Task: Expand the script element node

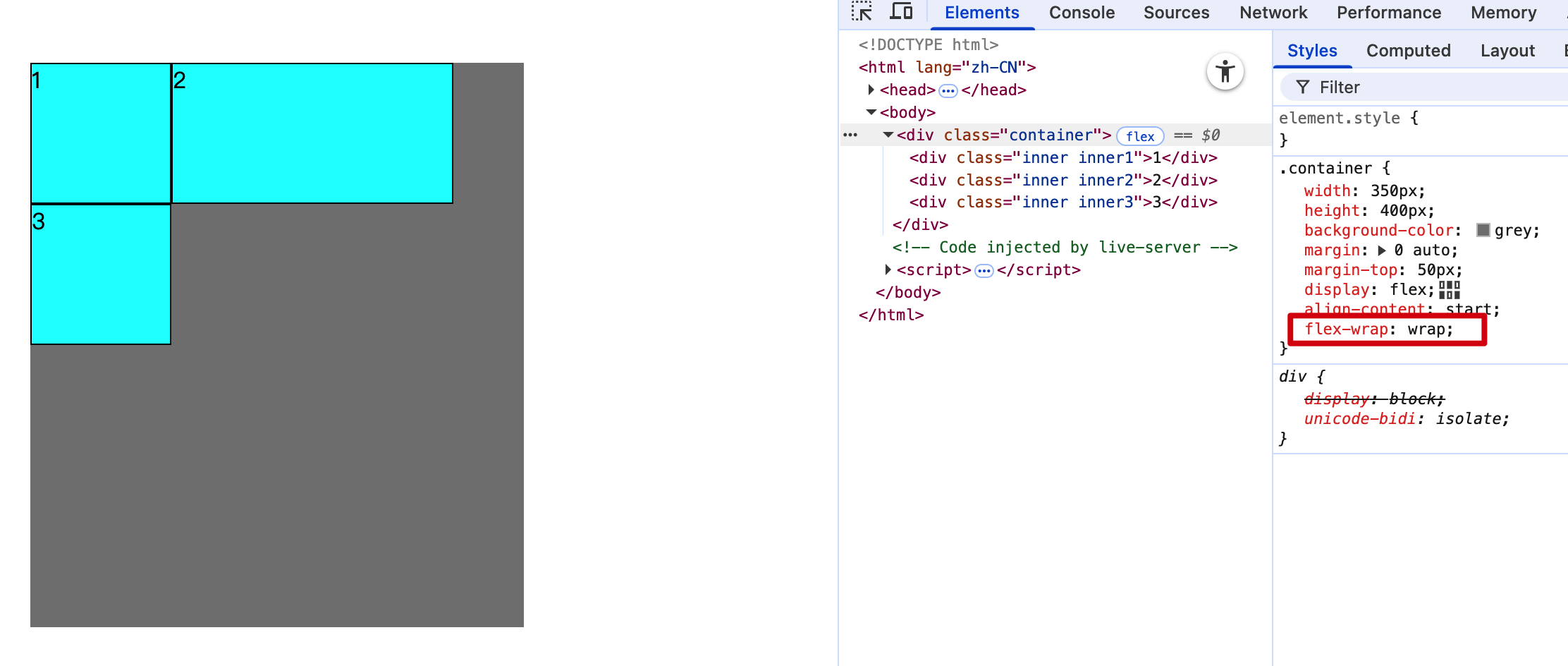Action: [888, 270]
